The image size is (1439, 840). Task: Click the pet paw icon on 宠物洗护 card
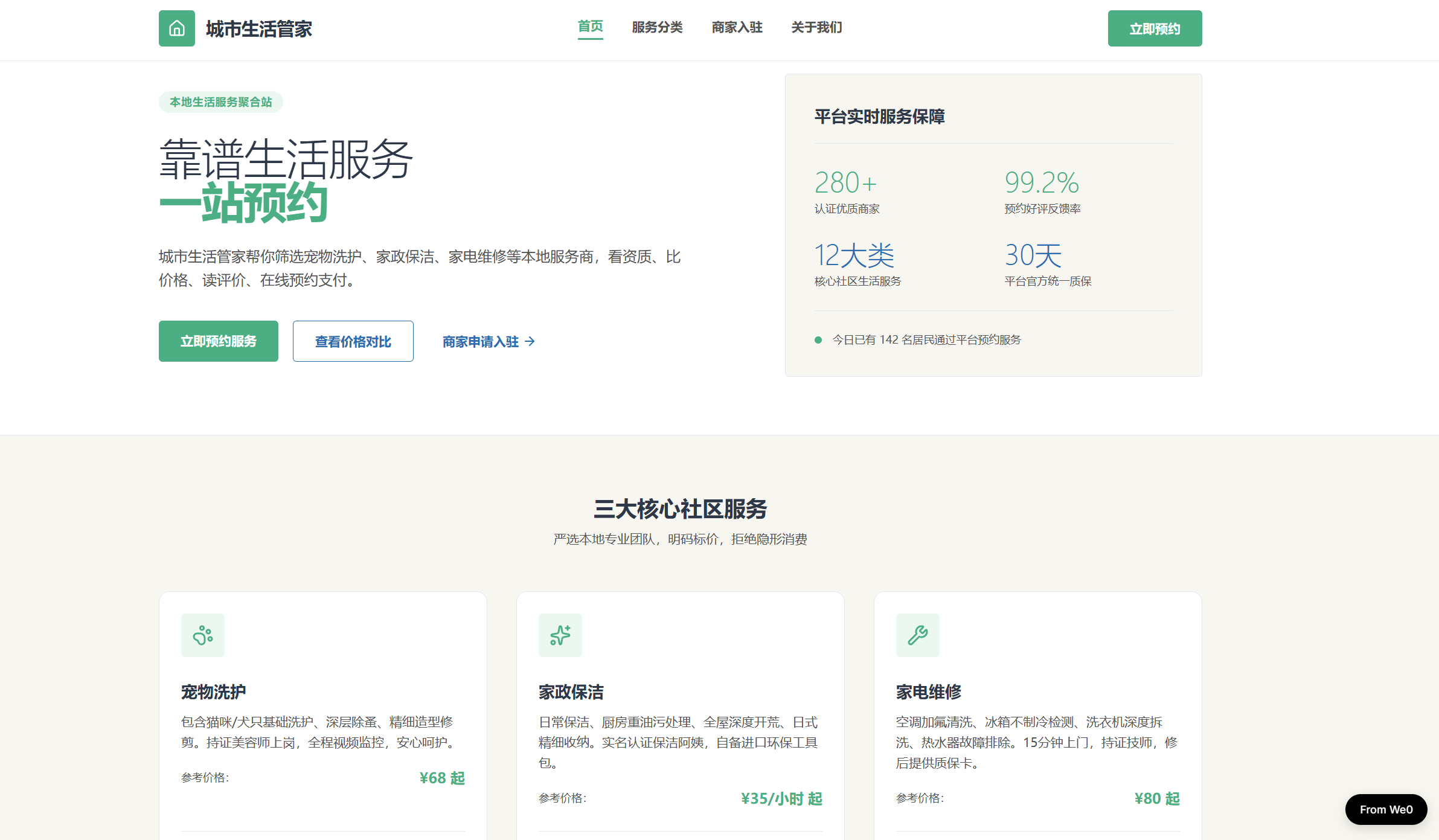click(x=203, y=635)
